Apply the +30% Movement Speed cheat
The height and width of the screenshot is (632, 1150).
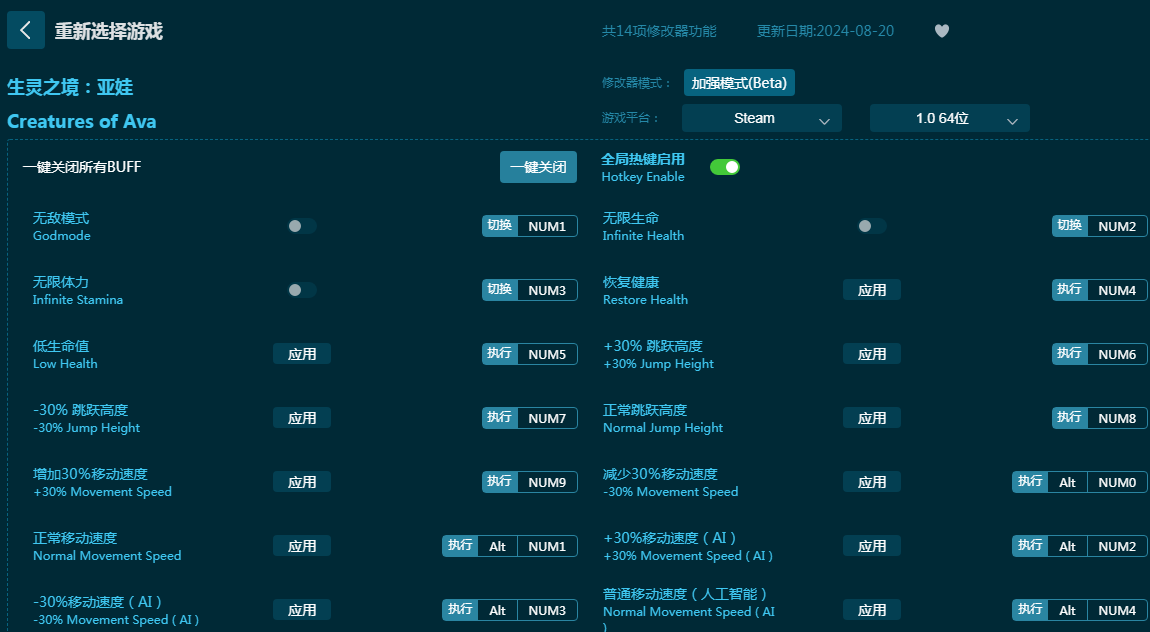[302, 482]
